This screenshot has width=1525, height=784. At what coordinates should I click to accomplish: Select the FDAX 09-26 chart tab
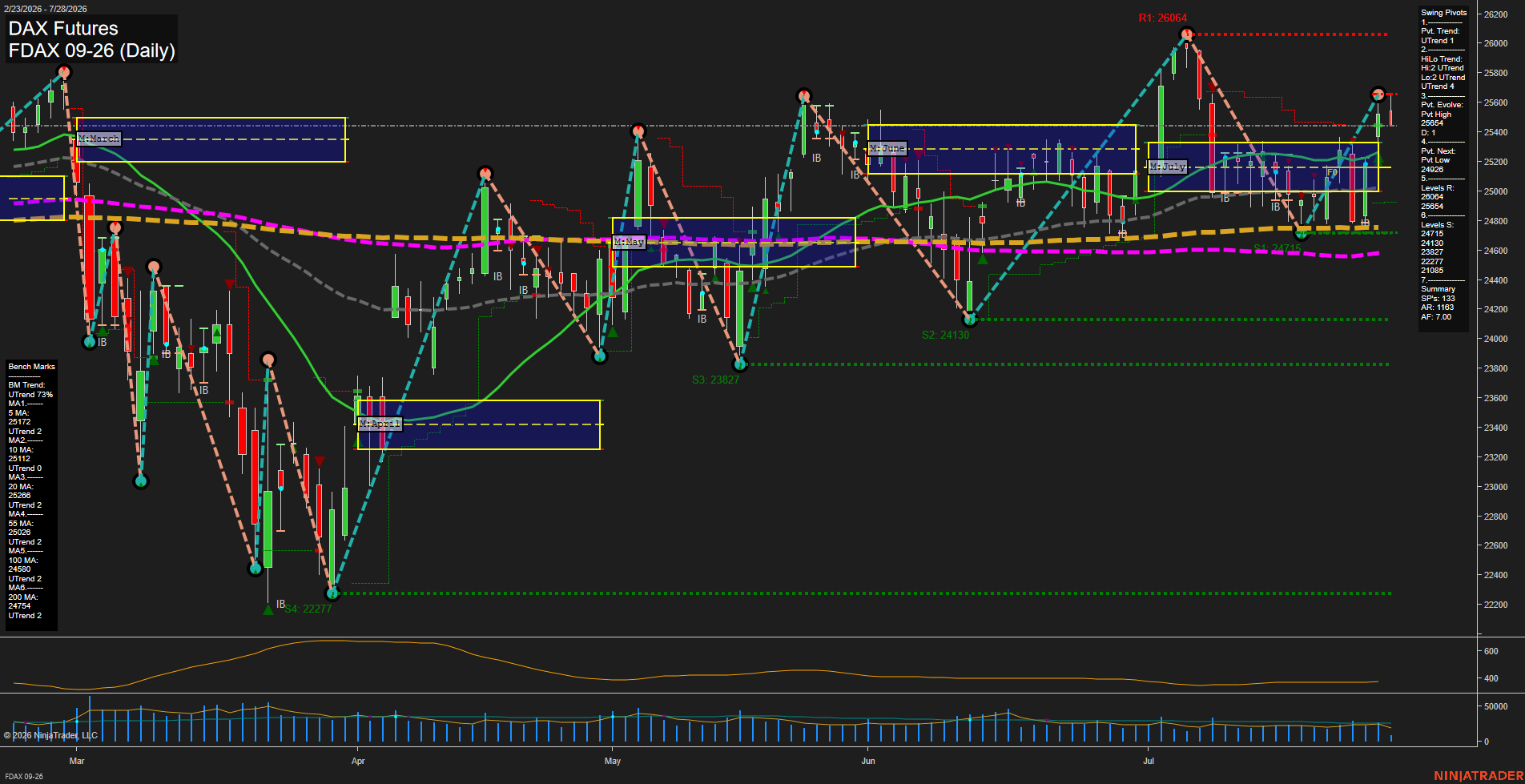(24, 776)
